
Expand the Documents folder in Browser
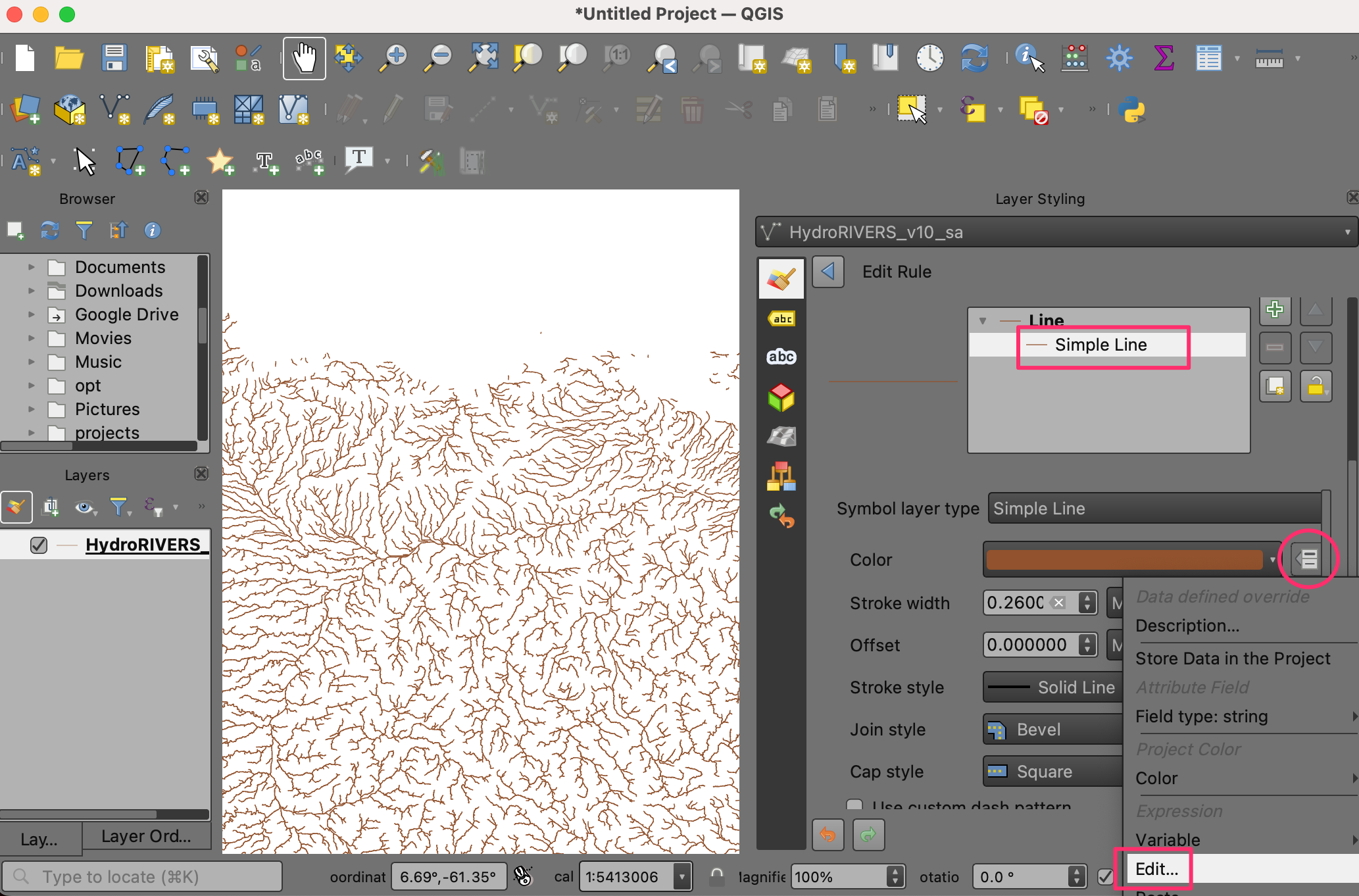pos(31,267)
